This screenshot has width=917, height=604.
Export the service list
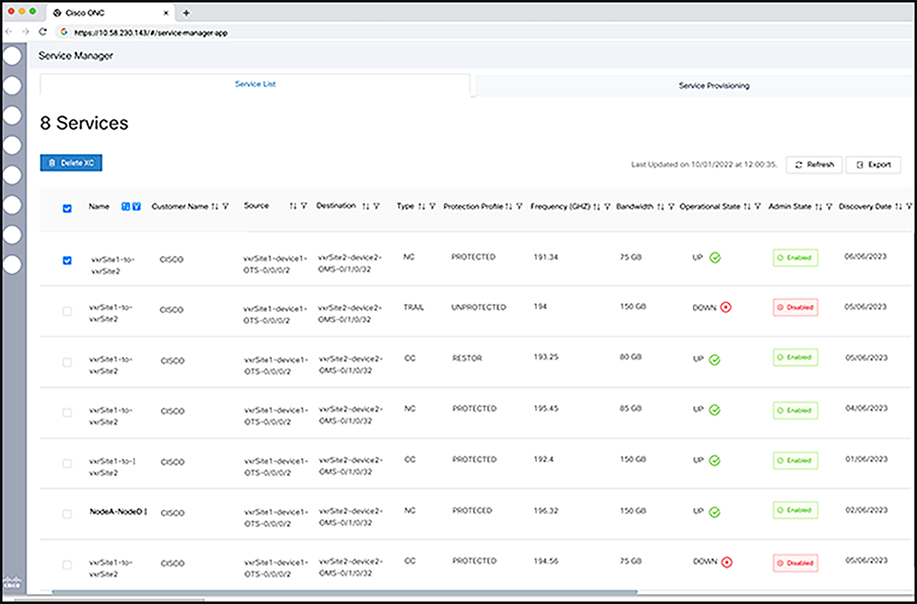(873, 165)
